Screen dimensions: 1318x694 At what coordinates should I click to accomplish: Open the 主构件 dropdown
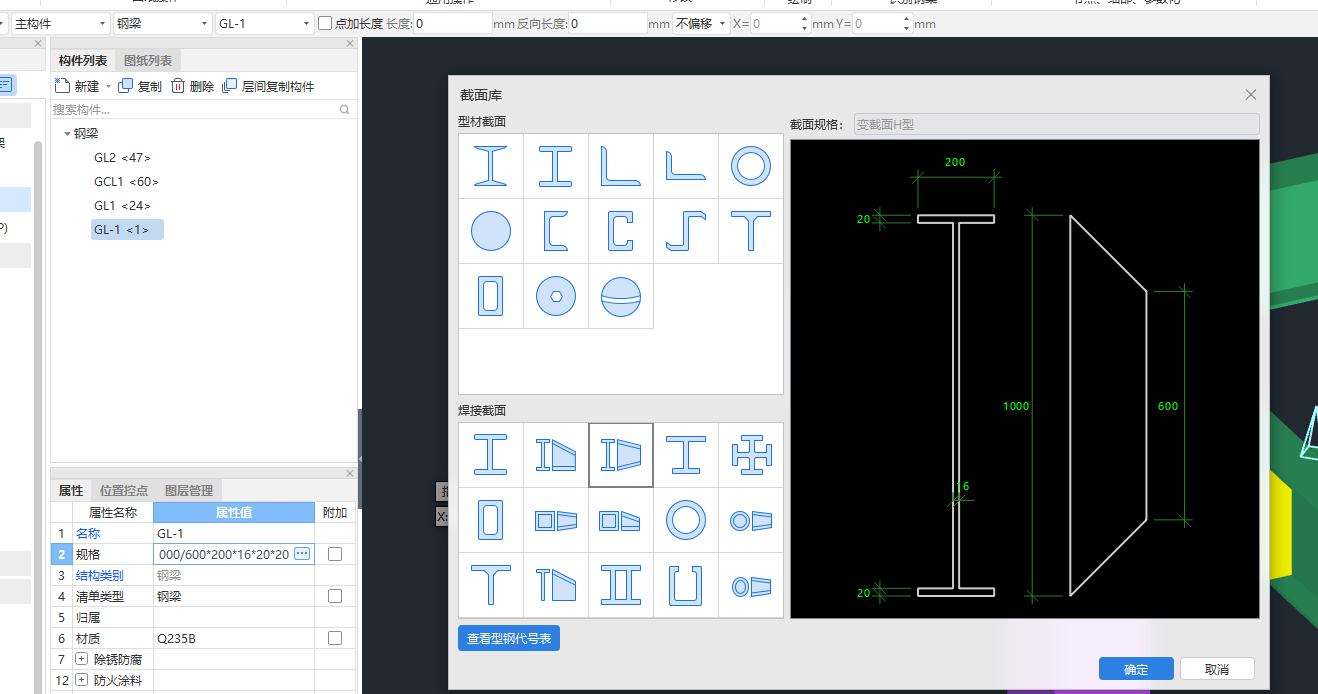60,23
